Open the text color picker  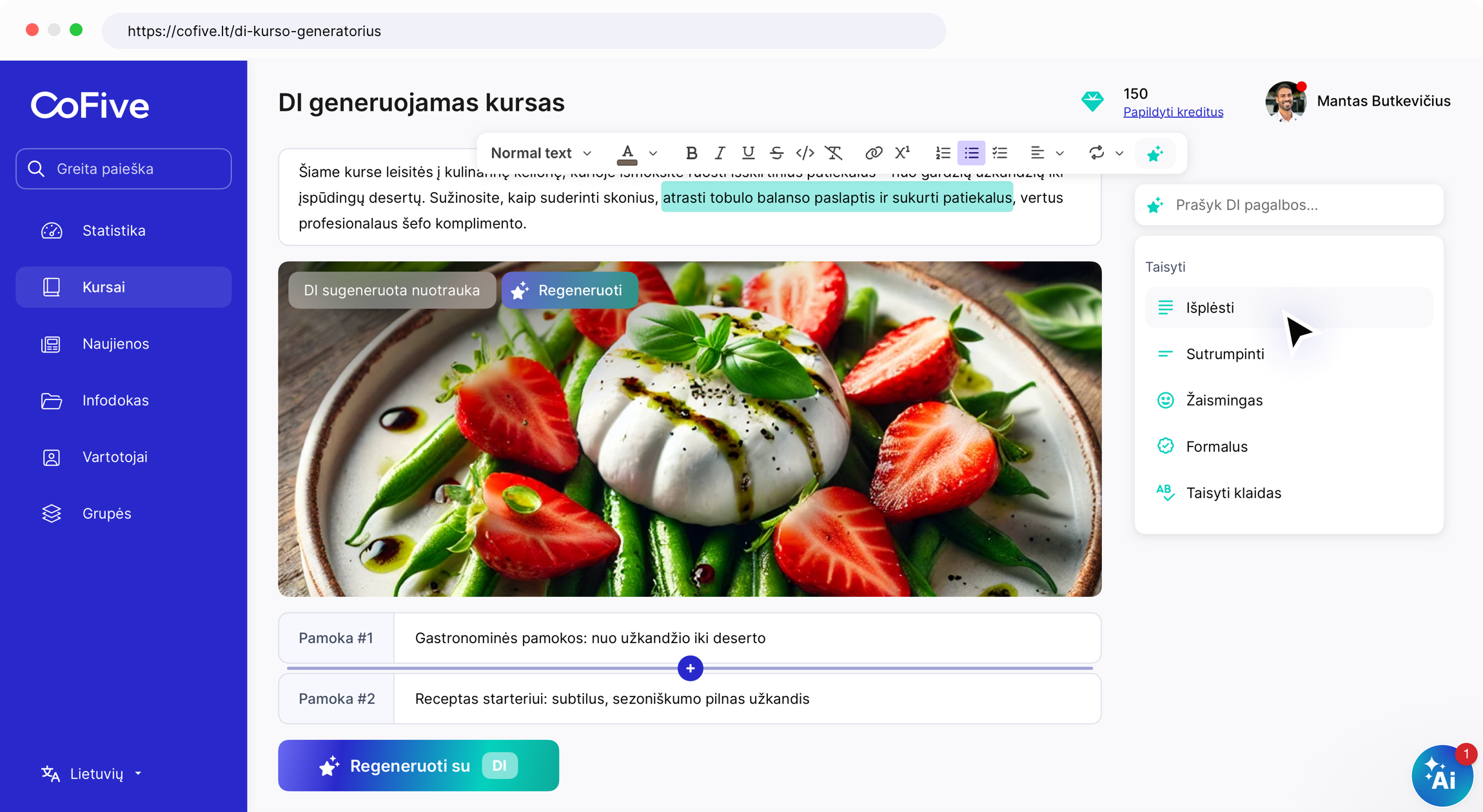tap(627, 153)
